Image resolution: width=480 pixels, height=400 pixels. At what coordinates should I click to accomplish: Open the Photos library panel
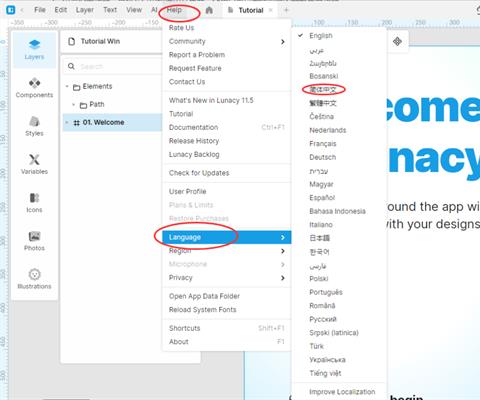pos(34,241)
